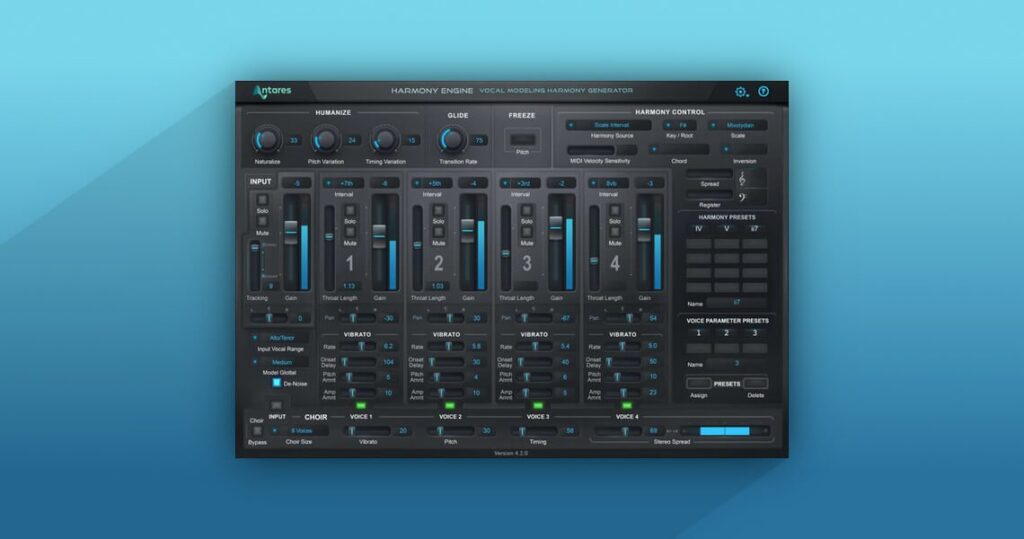Select harmony preset V

click(726, 229)
